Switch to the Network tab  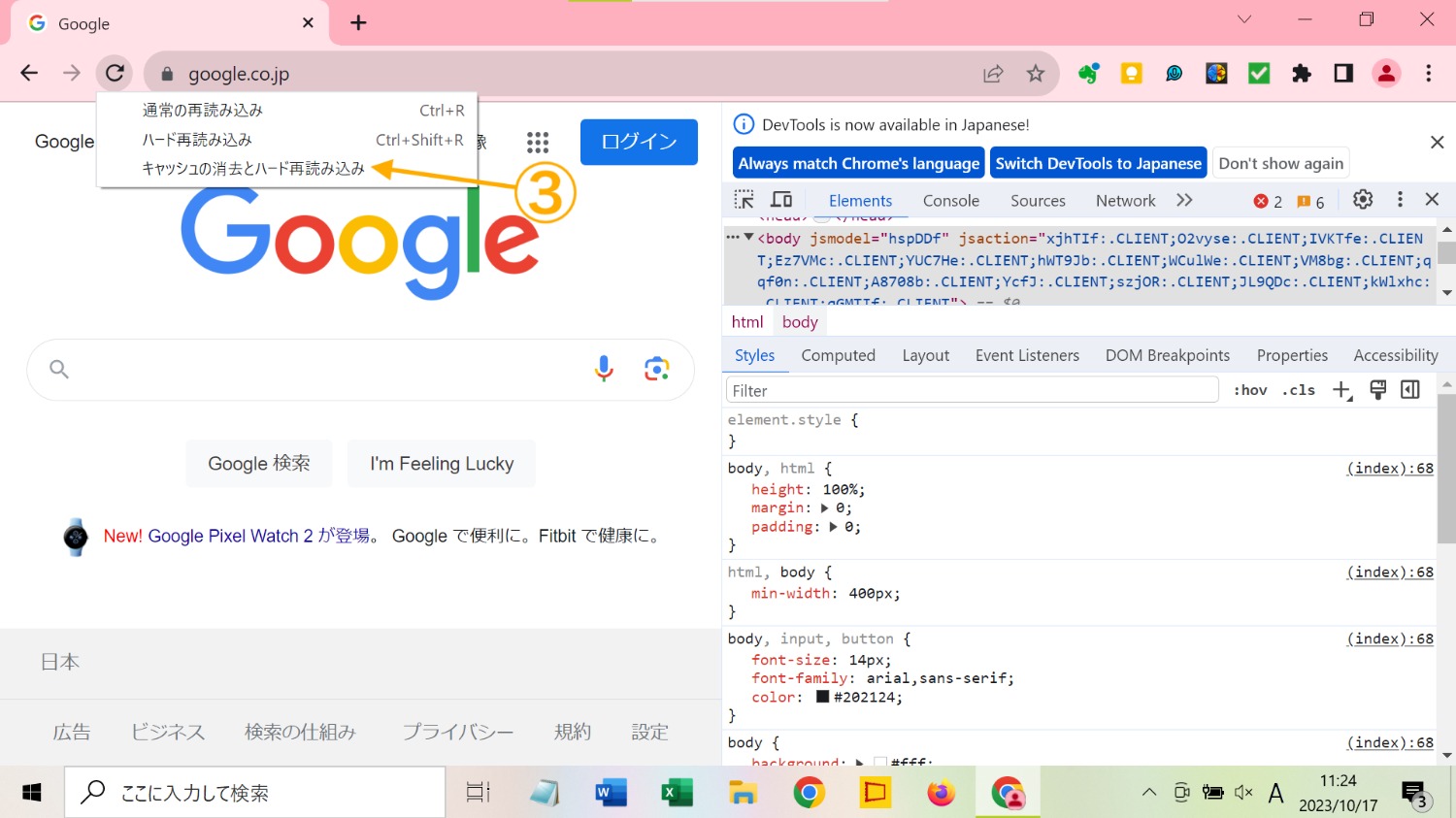coord(1125,201)
